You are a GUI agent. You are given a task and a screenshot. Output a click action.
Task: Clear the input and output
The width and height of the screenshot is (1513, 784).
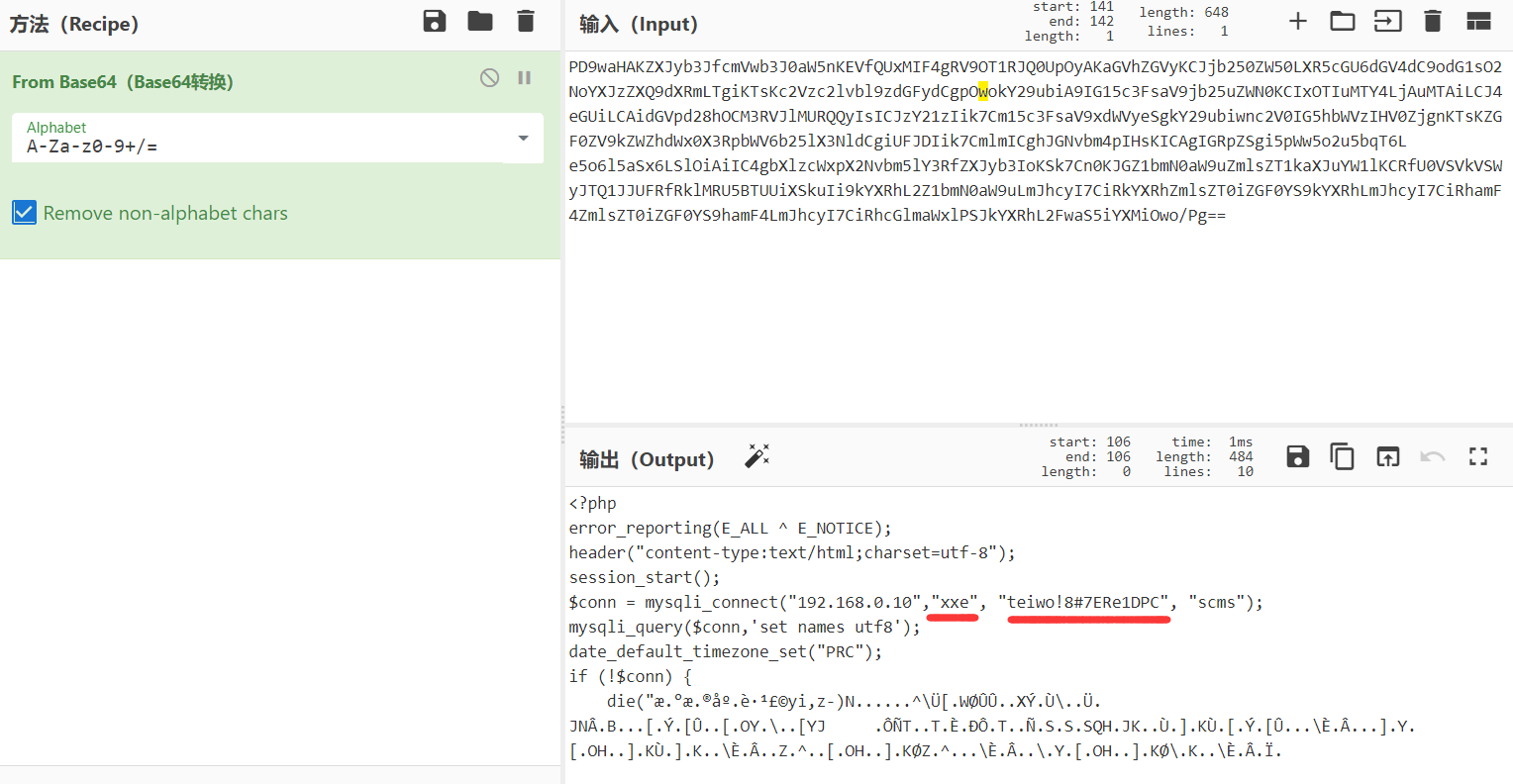pos(1433,21)
